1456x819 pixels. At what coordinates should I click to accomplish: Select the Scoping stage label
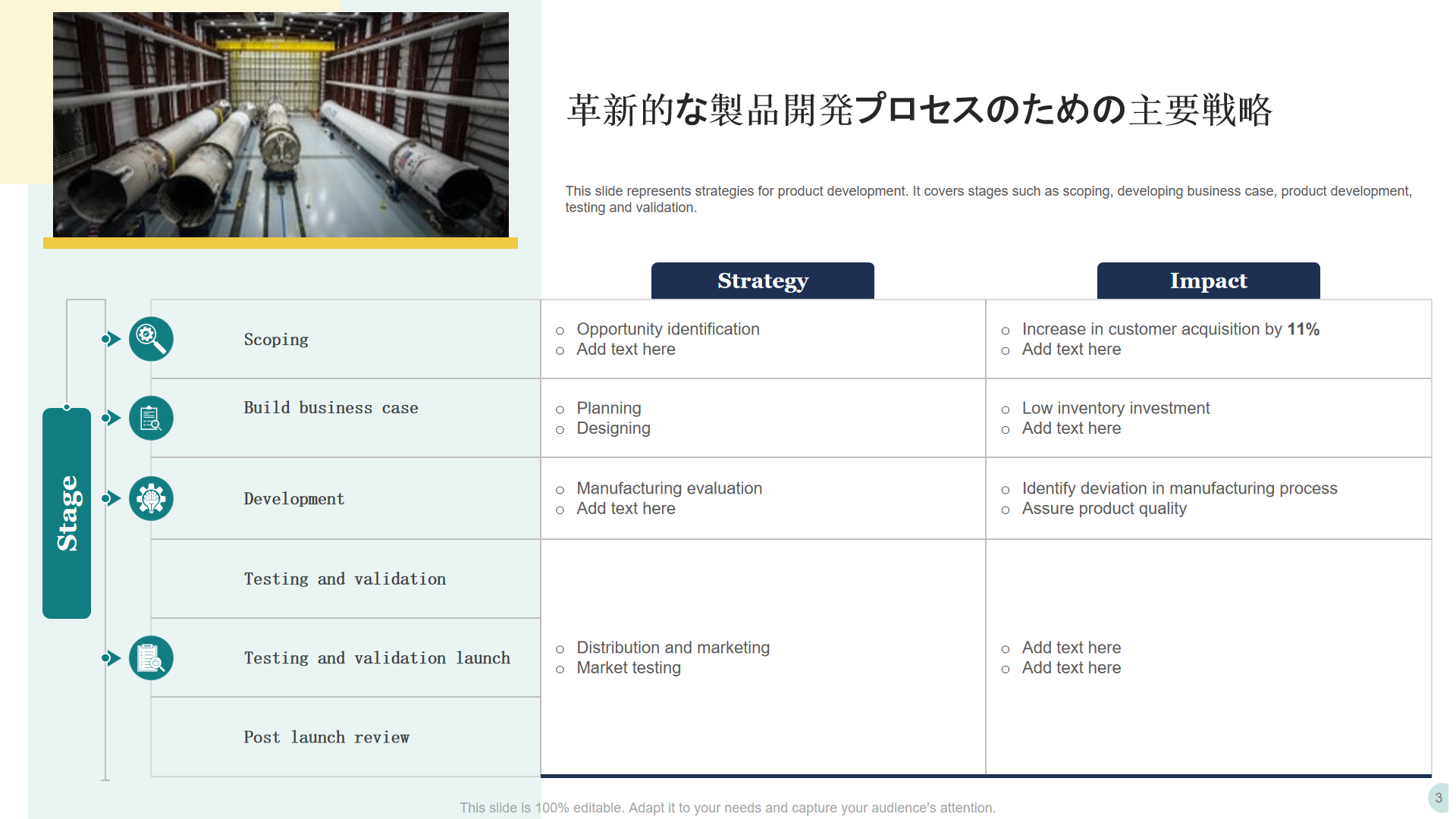276,340
